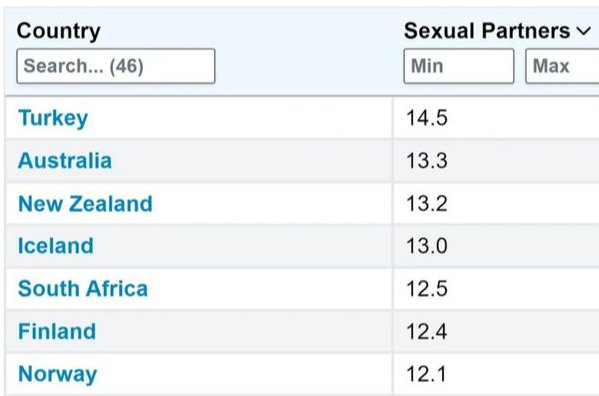Viewport: 599px width, 396px height.
Task: Open the Finland link
Action: [x=57, y=331]
